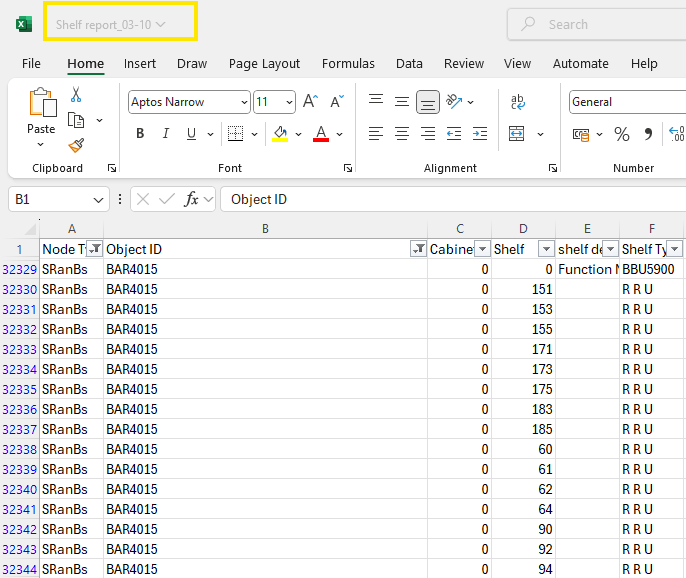Open the Shelf column filter dropdown
This screenshot has width=686, height=578.
click(x=546, y=249)
